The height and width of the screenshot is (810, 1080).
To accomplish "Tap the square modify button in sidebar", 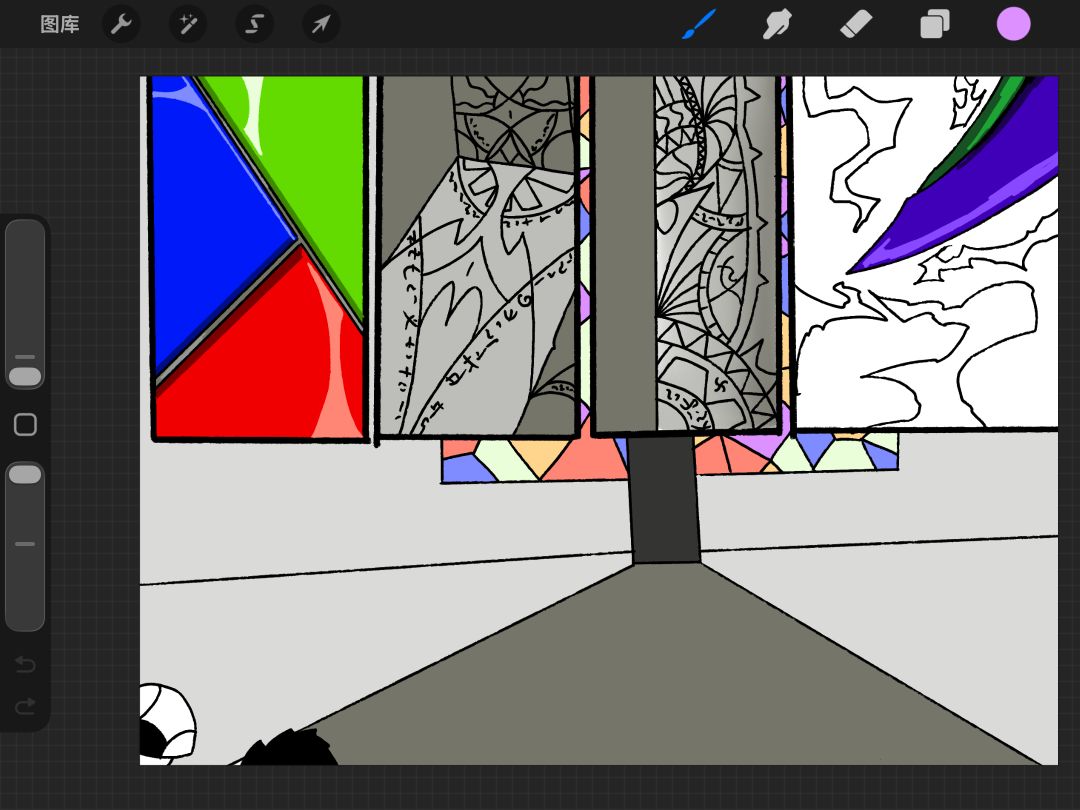I will coord(25,425).
